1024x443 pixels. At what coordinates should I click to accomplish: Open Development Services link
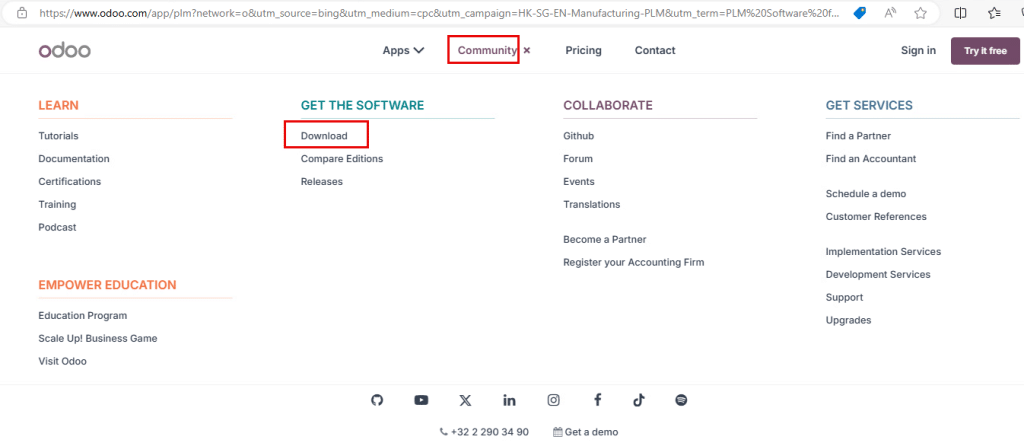pos(878,274)
